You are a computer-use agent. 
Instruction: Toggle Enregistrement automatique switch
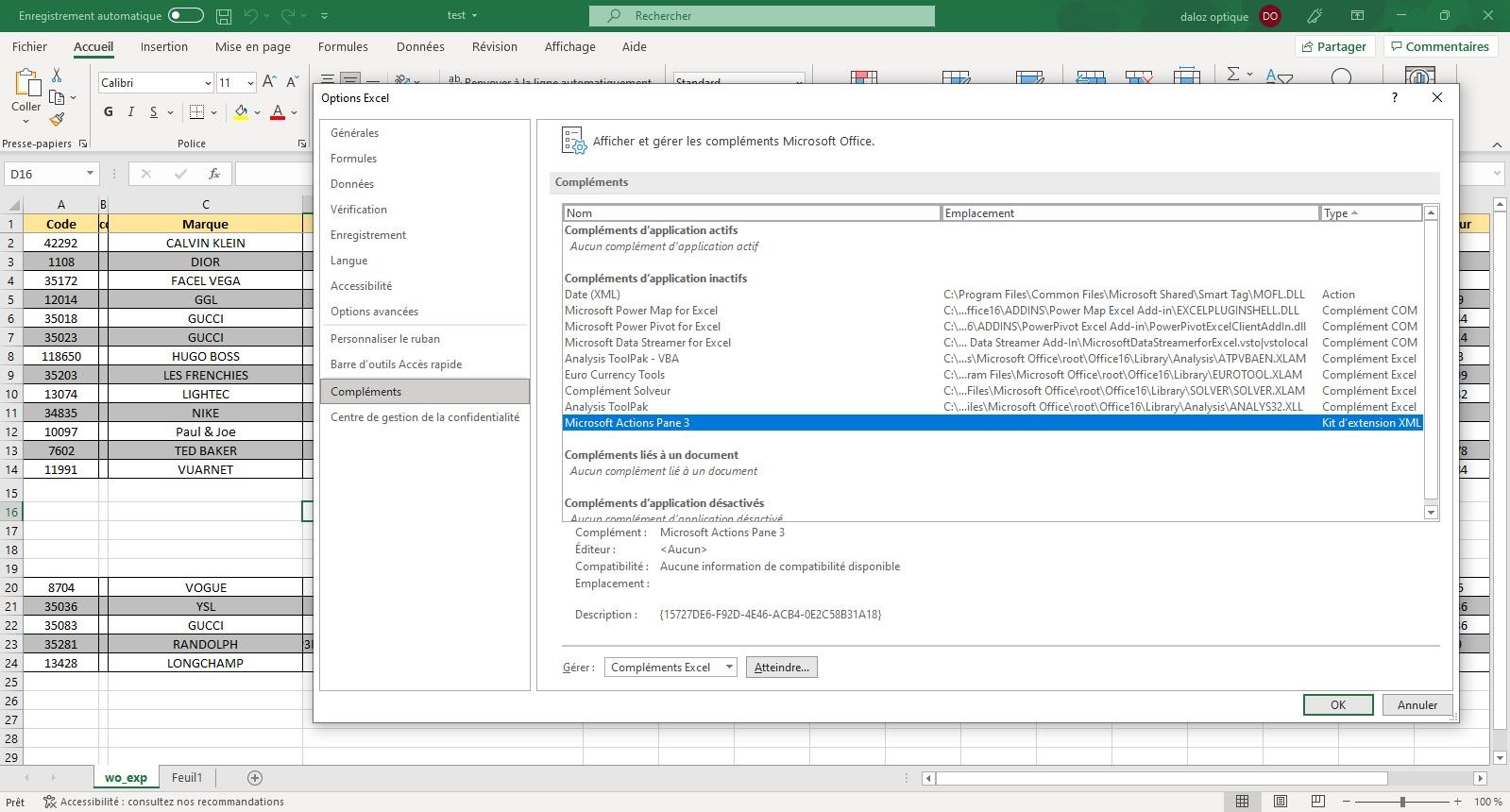(185, 16)
